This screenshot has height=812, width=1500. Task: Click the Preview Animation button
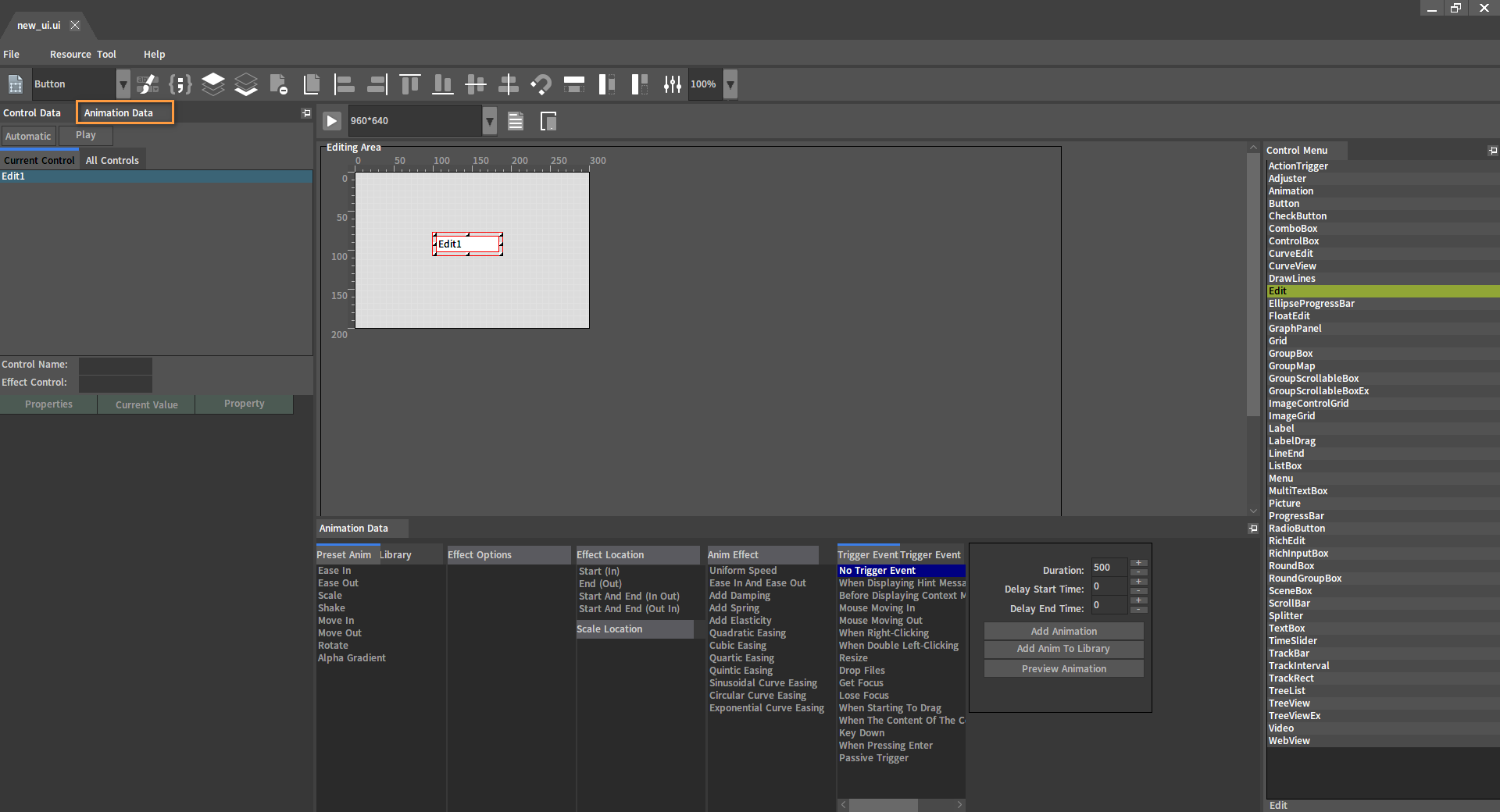click(1063, 669)
